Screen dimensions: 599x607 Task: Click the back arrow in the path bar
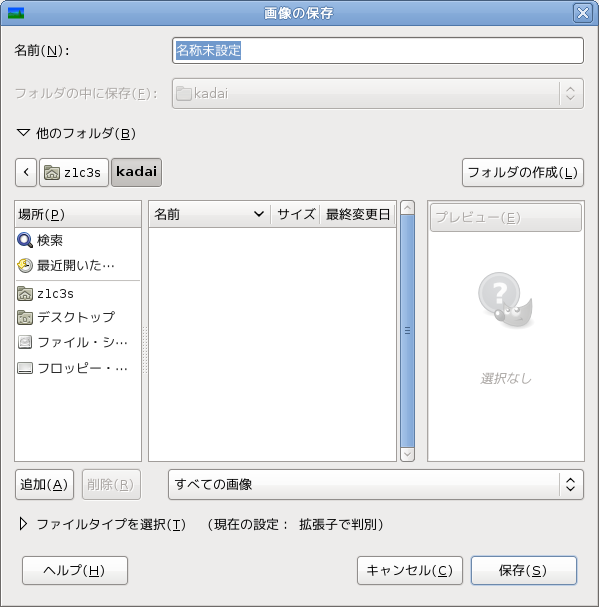(26, 172)
